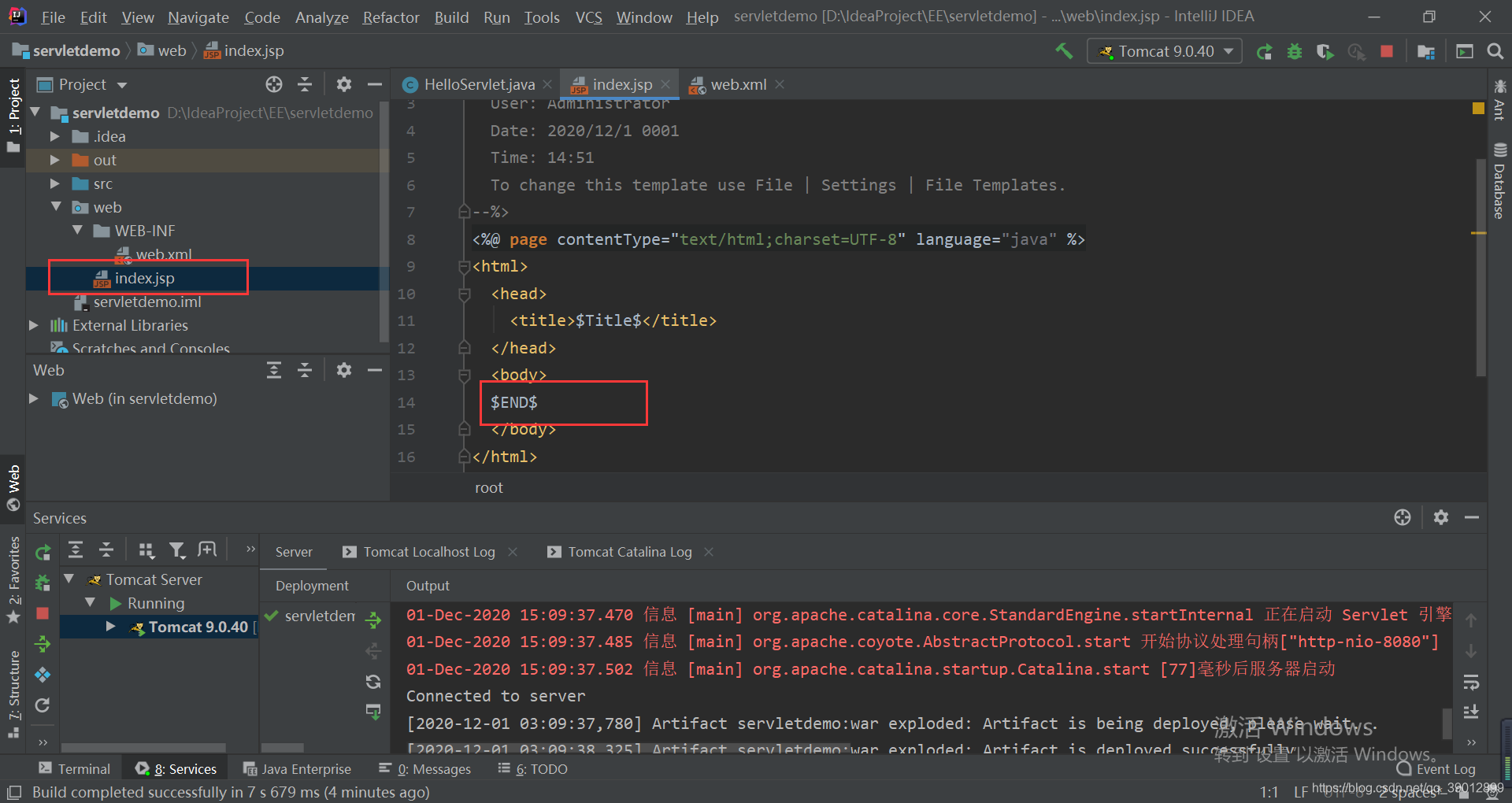The image size is (1512, 803).
Task: Collapse the WEB-INF folder
Action: point(77,230)
